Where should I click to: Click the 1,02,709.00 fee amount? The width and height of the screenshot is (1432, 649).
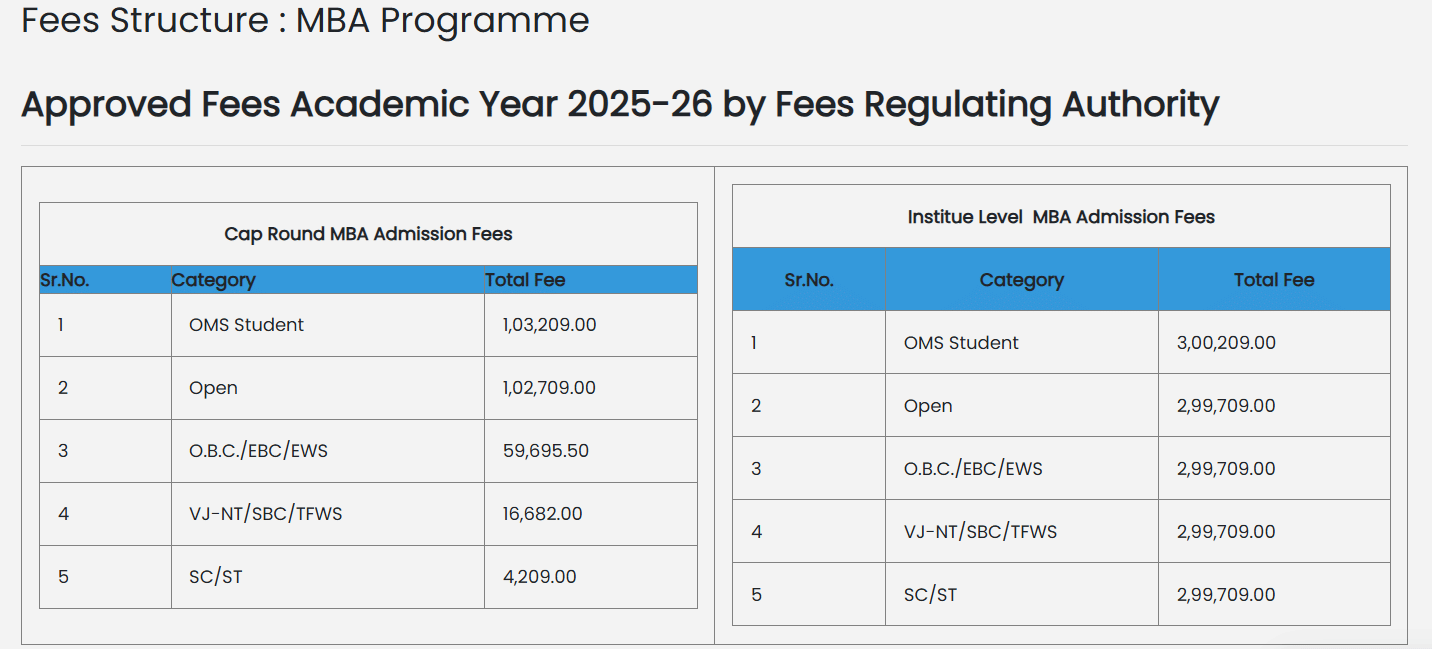549,387
